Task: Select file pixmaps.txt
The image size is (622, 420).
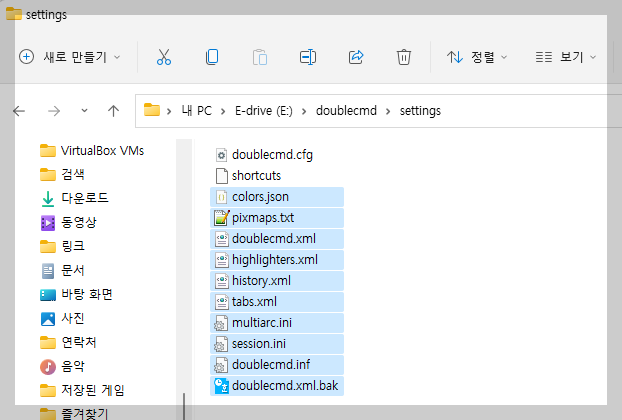Action: (277, 218)
